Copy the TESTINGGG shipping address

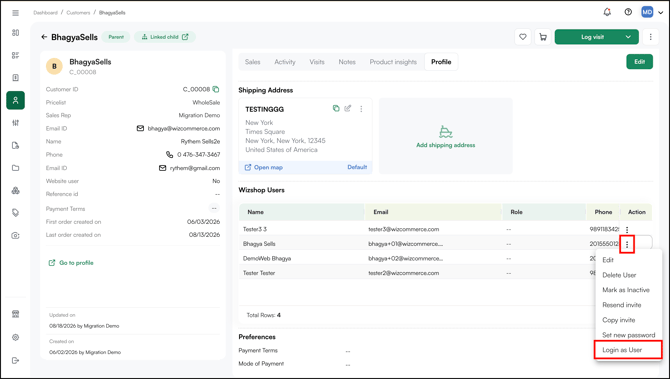click(x=336, y=109)
